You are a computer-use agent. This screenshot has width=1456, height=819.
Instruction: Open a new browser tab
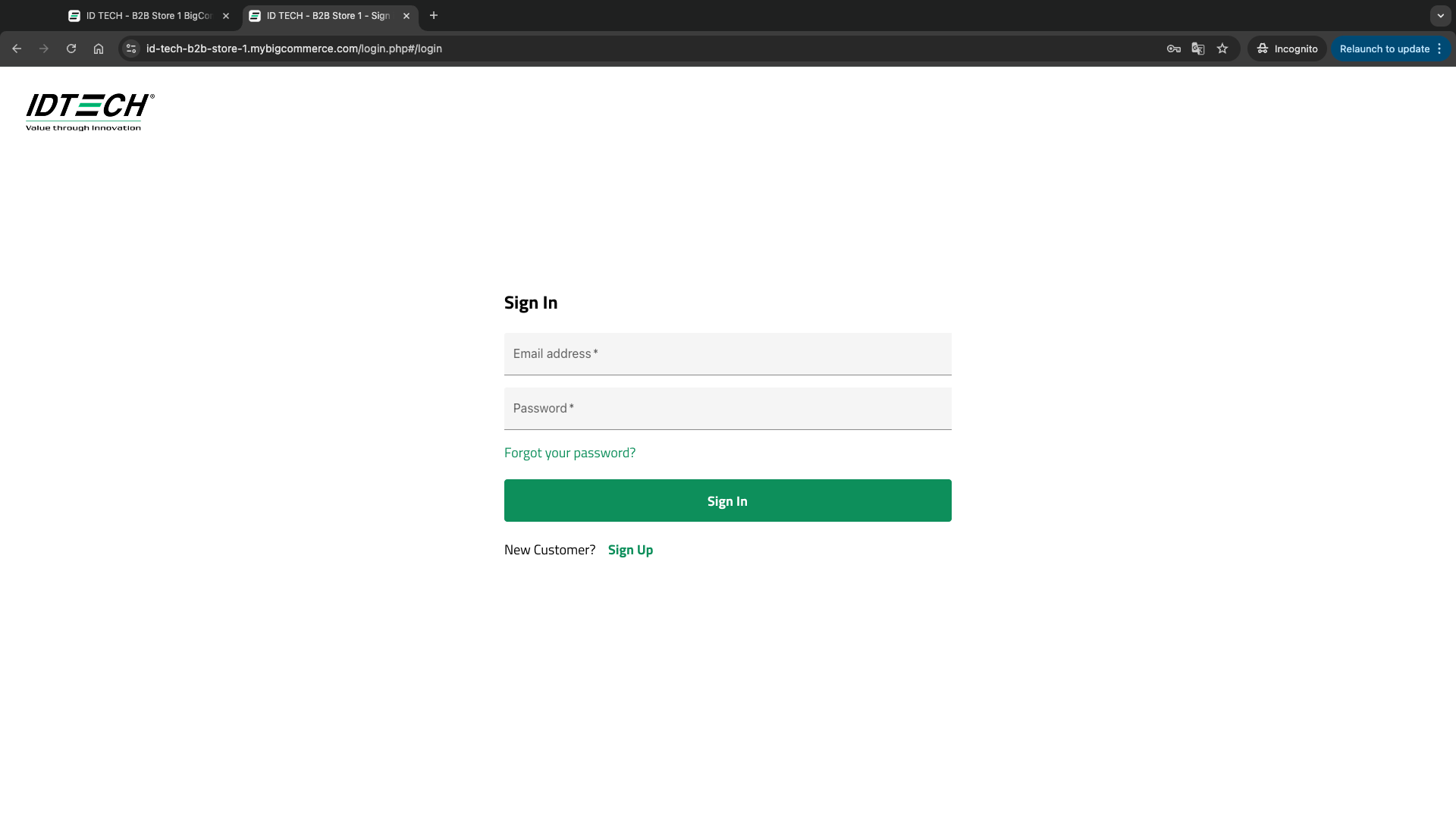pyautogui.click(x=434, y=15)
